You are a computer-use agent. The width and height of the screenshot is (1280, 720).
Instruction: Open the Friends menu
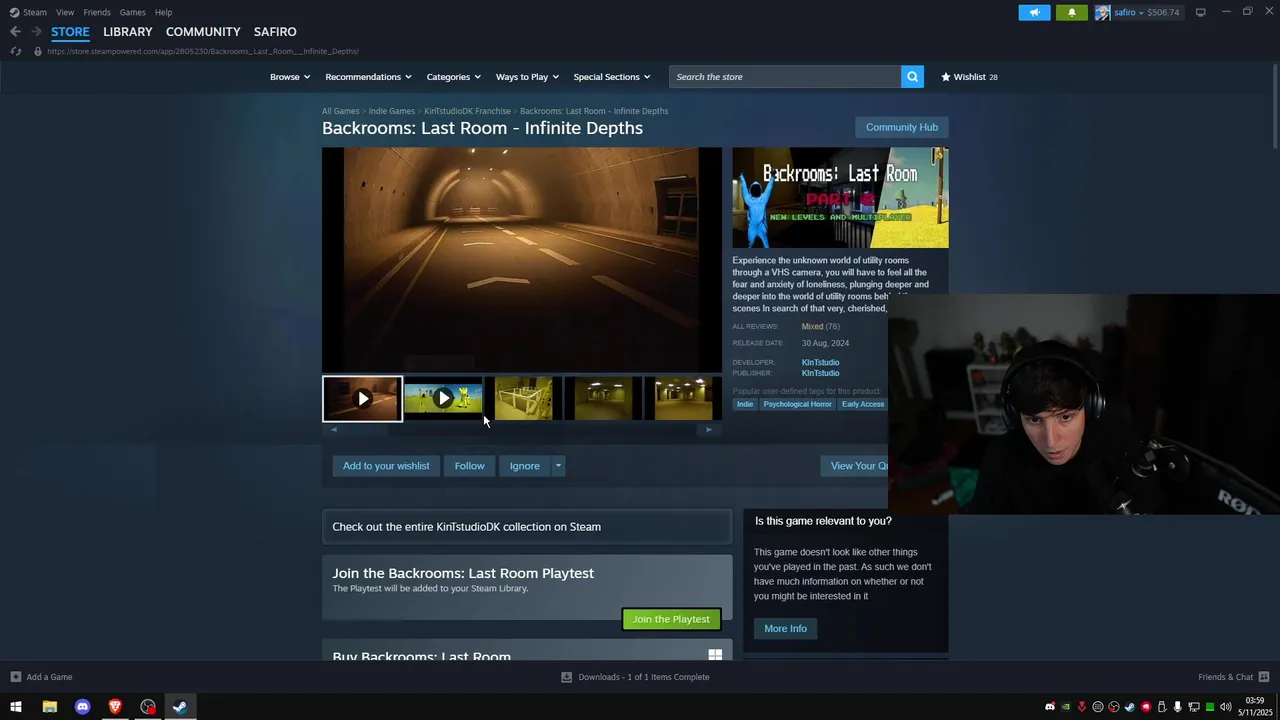tap(97, 12)
